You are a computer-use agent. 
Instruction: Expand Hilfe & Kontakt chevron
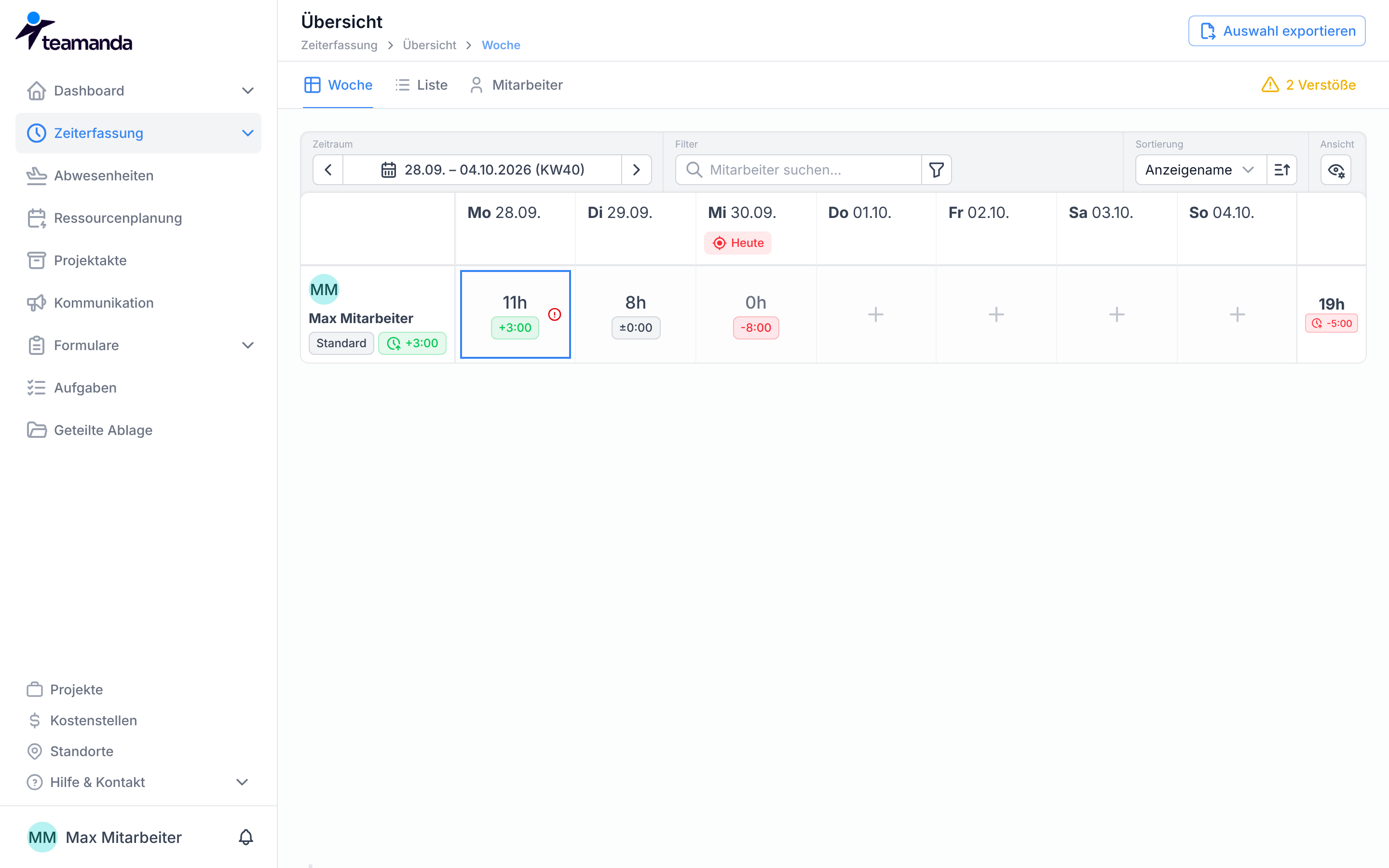click(242, 783)
